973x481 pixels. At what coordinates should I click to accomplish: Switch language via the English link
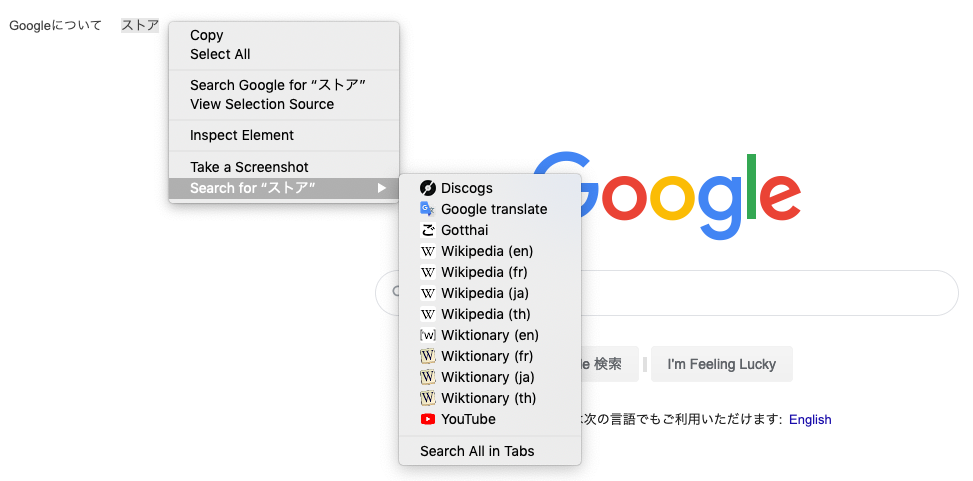810,419
